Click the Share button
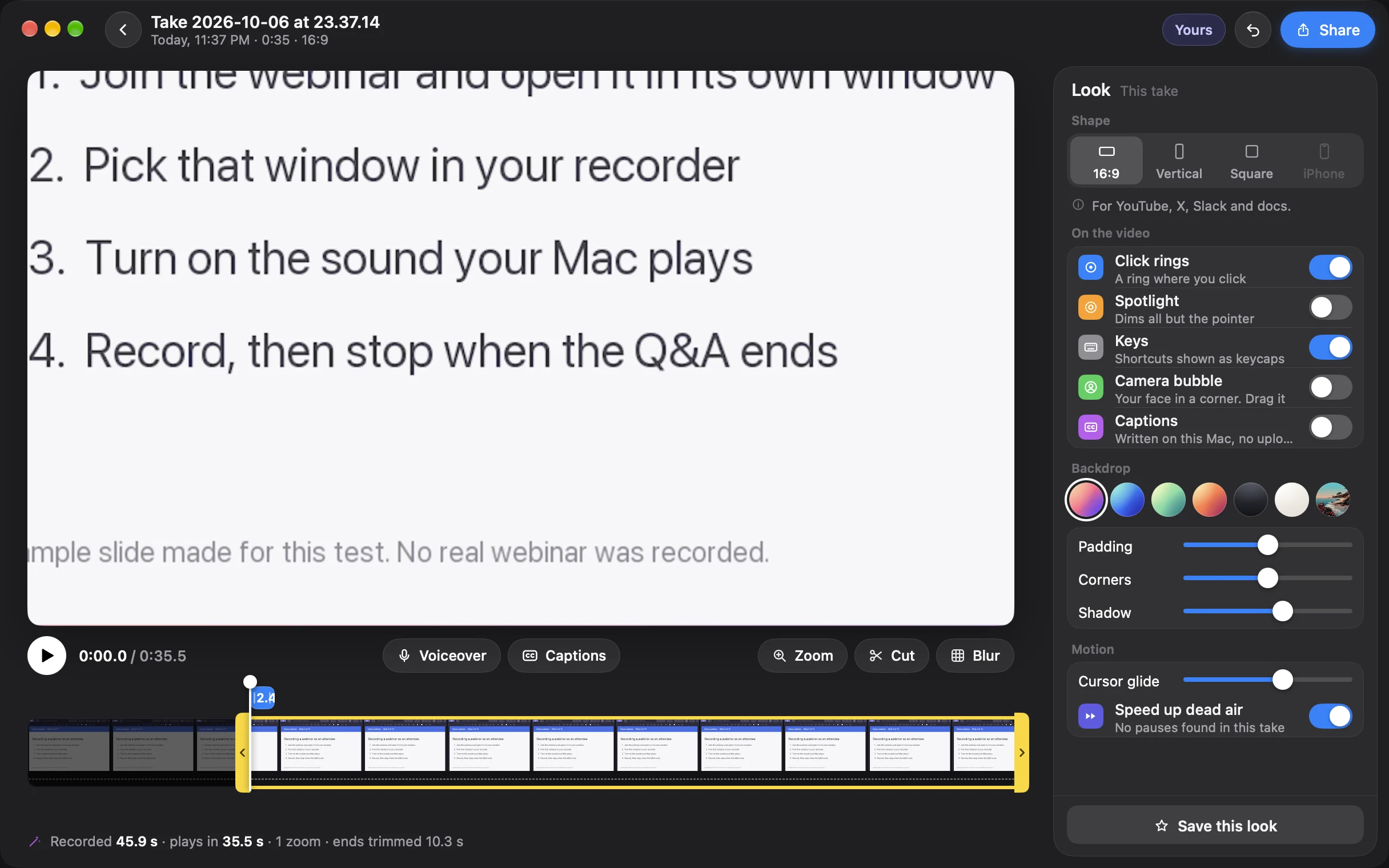Image resolution: width=1389 pixels, height=868 pixels. pos(1327,30)
